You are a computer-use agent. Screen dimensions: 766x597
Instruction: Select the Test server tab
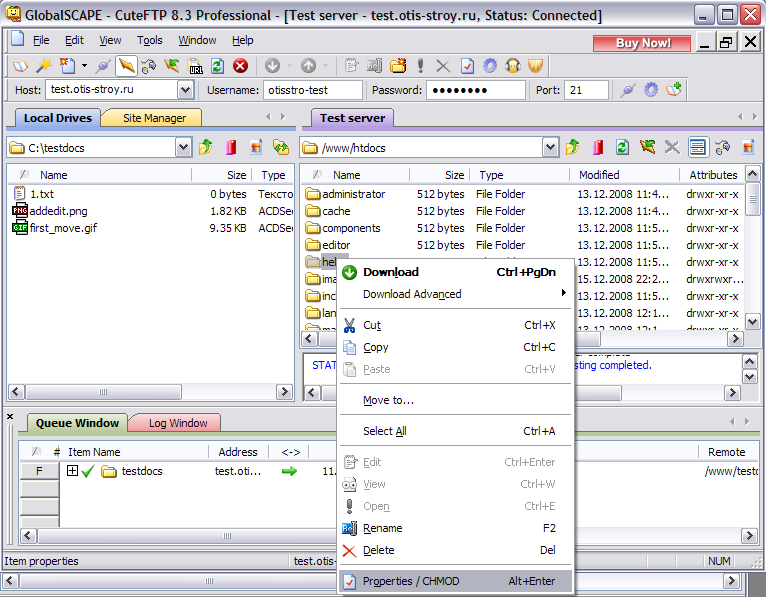(352, 118)
